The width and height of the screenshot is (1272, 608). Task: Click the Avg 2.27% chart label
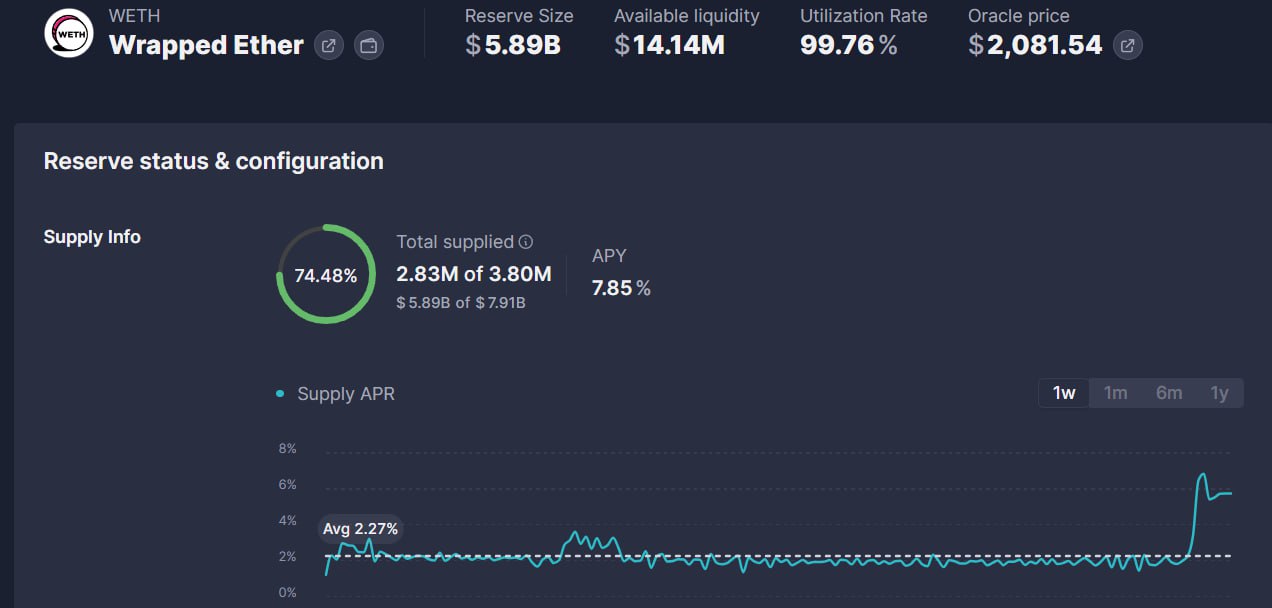(360, 529)
